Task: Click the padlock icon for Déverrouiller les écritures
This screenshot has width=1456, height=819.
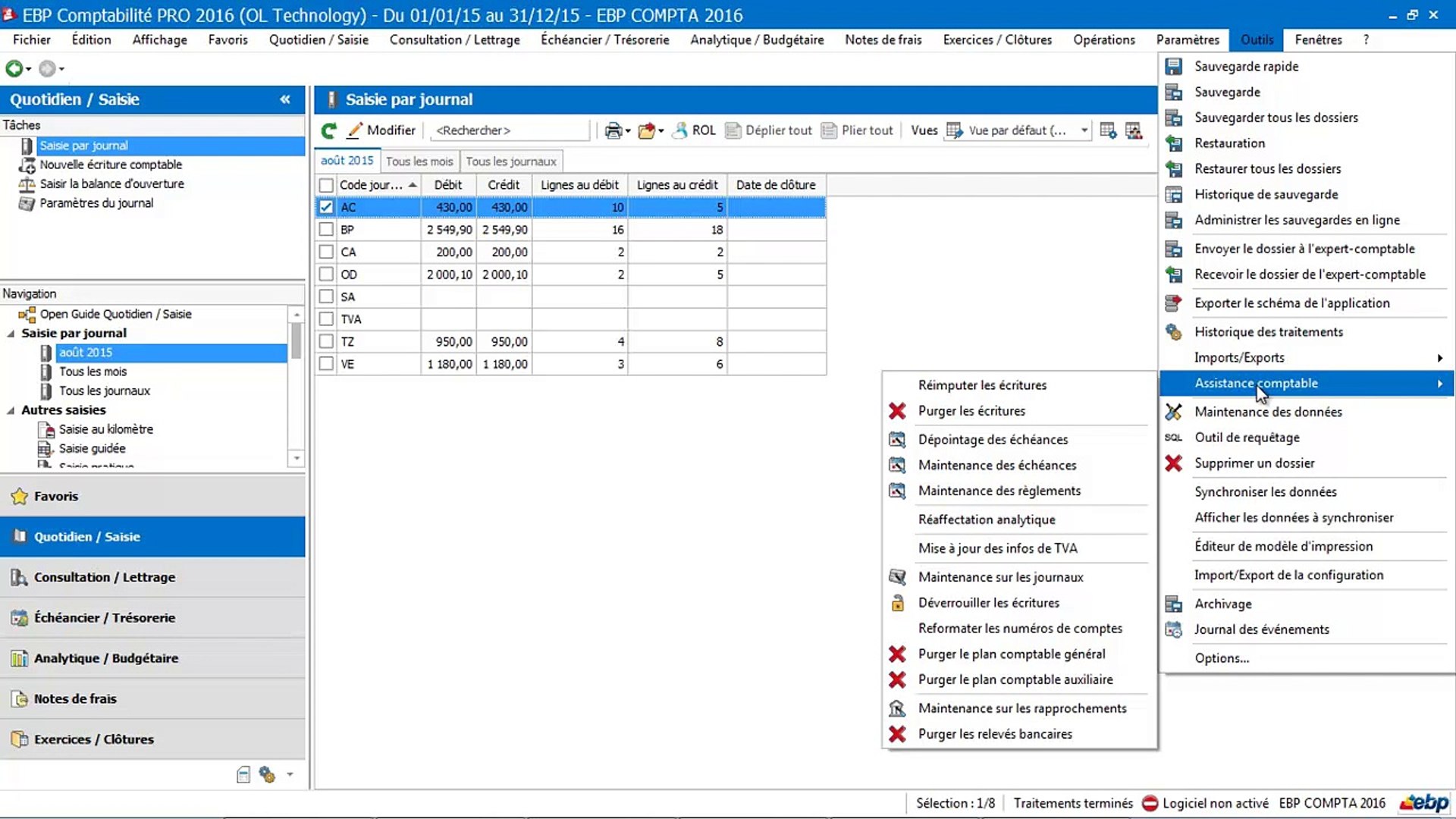Action: (897, 603)
